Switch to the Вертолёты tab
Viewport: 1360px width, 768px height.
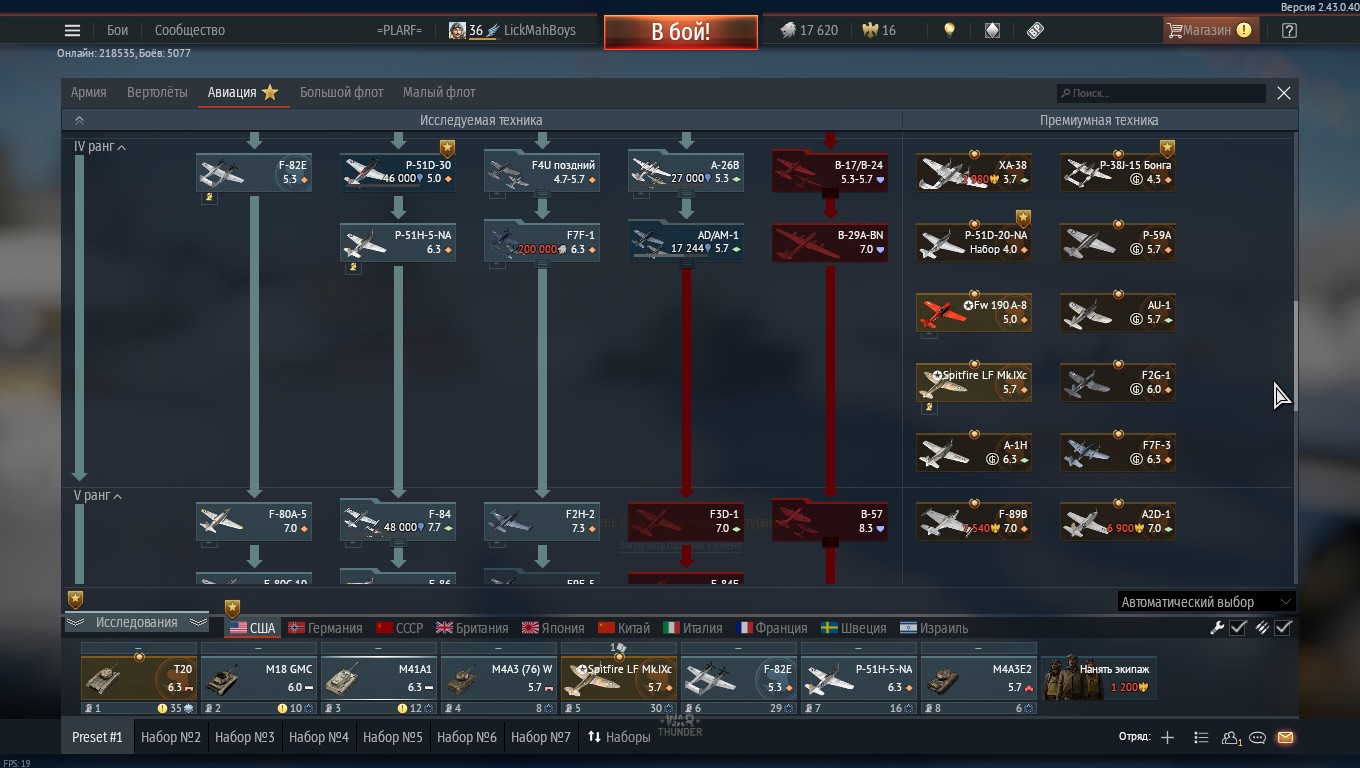pyautogui.click(x=157, y=92)
